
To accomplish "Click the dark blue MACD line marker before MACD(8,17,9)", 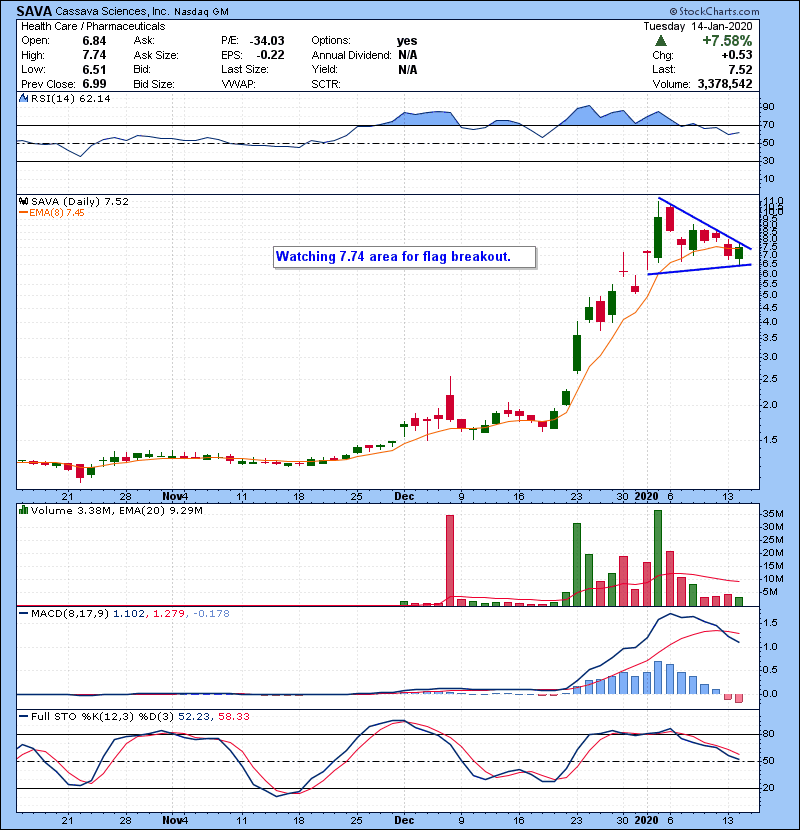I will pos(23,614).
